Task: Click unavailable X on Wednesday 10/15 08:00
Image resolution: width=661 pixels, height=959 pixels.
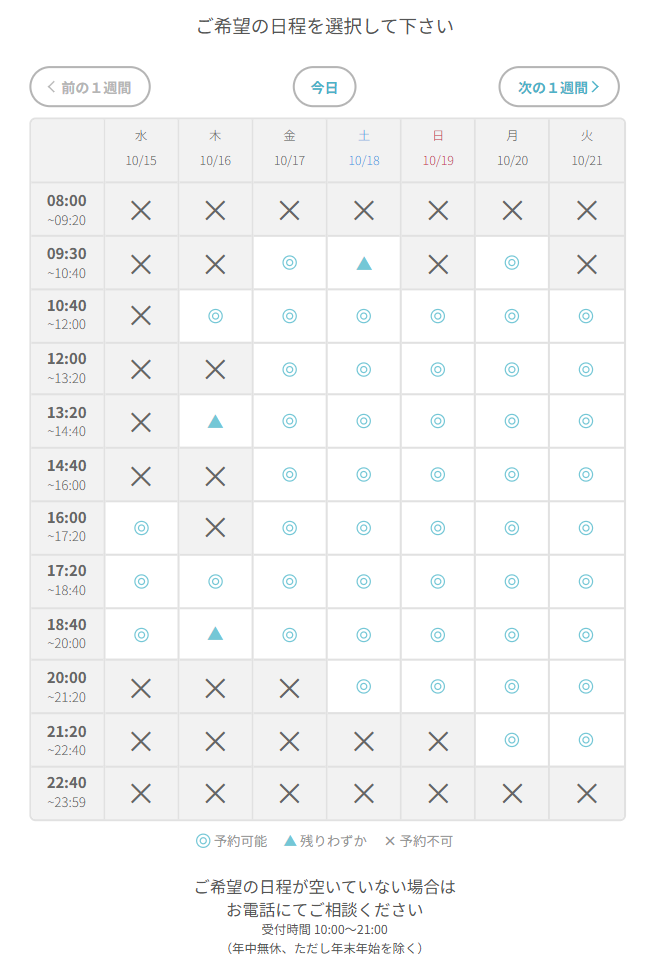Action: coord(141,210)
